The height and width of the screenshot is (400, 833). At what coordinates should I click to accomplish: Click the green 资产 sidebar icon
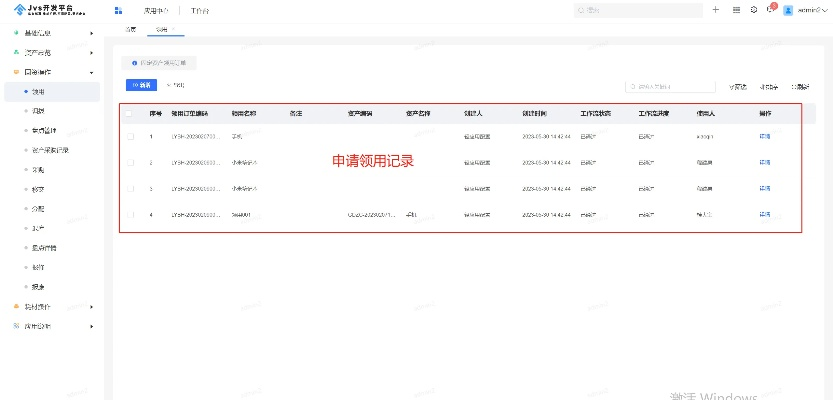16,53
